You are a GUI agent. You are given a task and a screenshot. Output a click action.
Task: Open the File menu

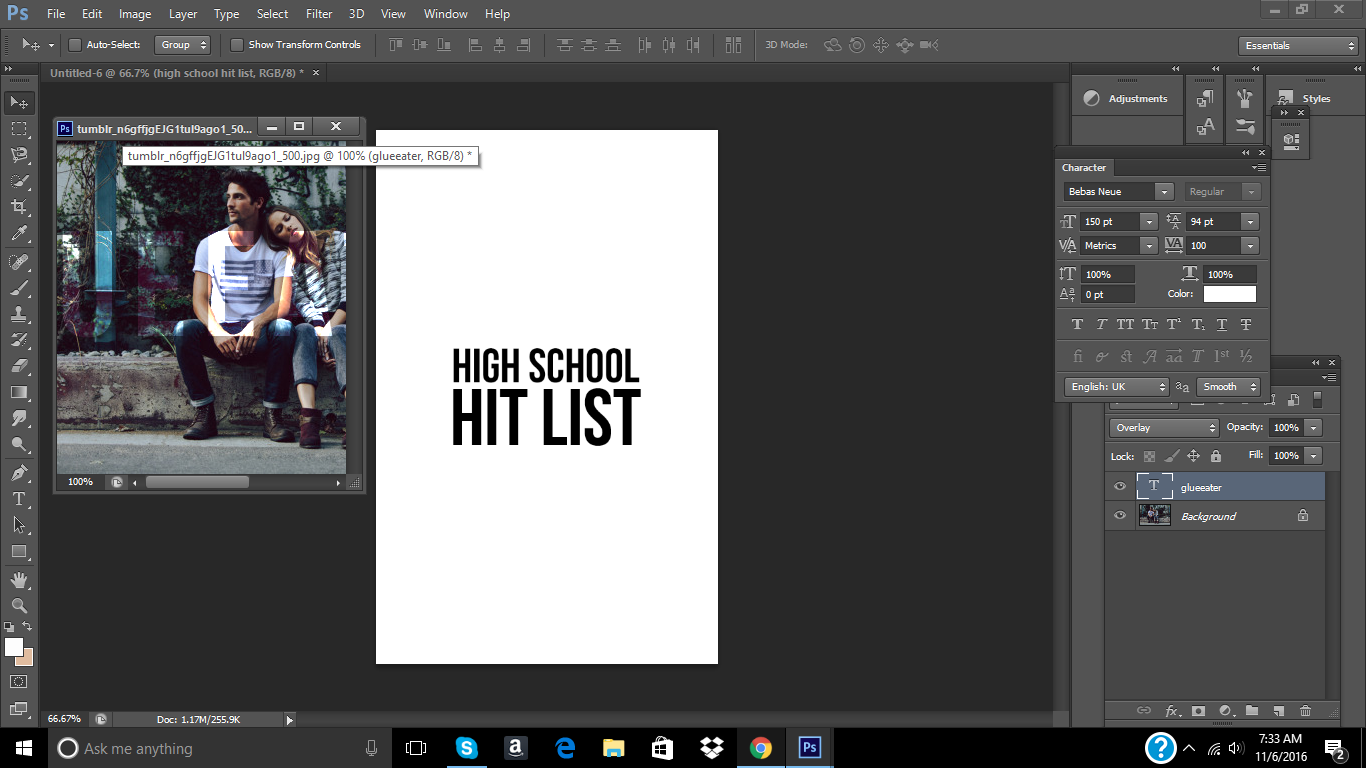56,14
